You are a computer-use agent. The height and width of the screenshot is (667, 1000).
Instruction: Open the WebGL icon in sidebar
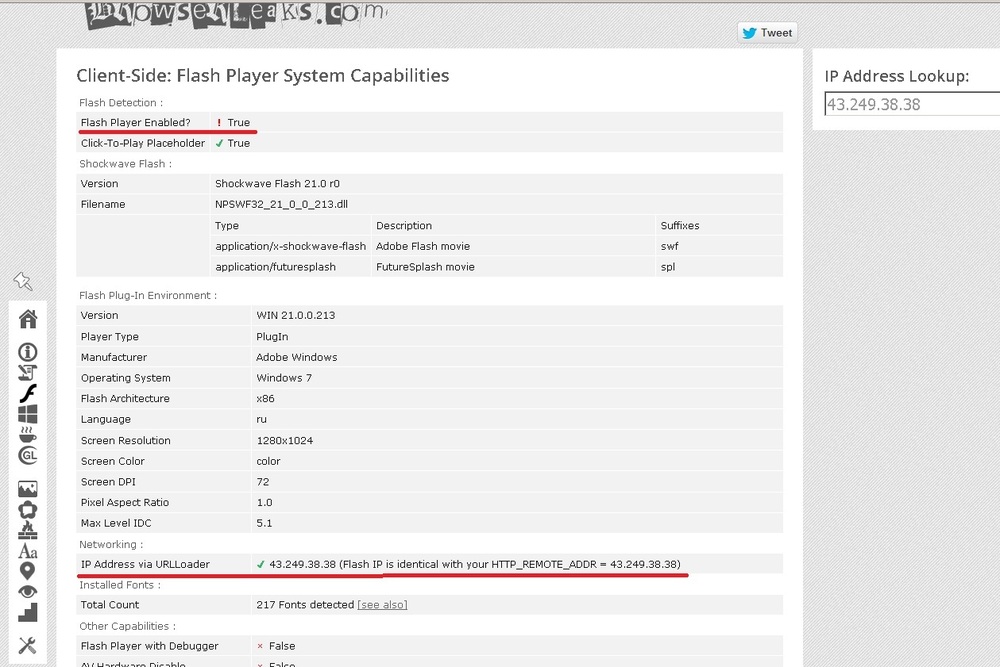pyautogui.click(x=27, y=455)
